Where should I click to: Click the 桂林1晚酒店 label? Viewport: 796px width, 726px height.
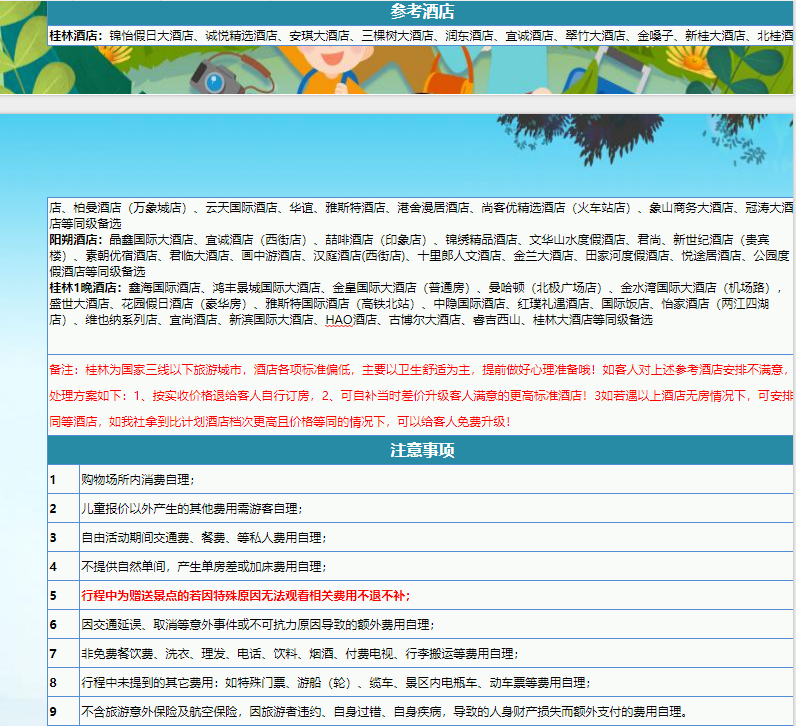point(85,288)
